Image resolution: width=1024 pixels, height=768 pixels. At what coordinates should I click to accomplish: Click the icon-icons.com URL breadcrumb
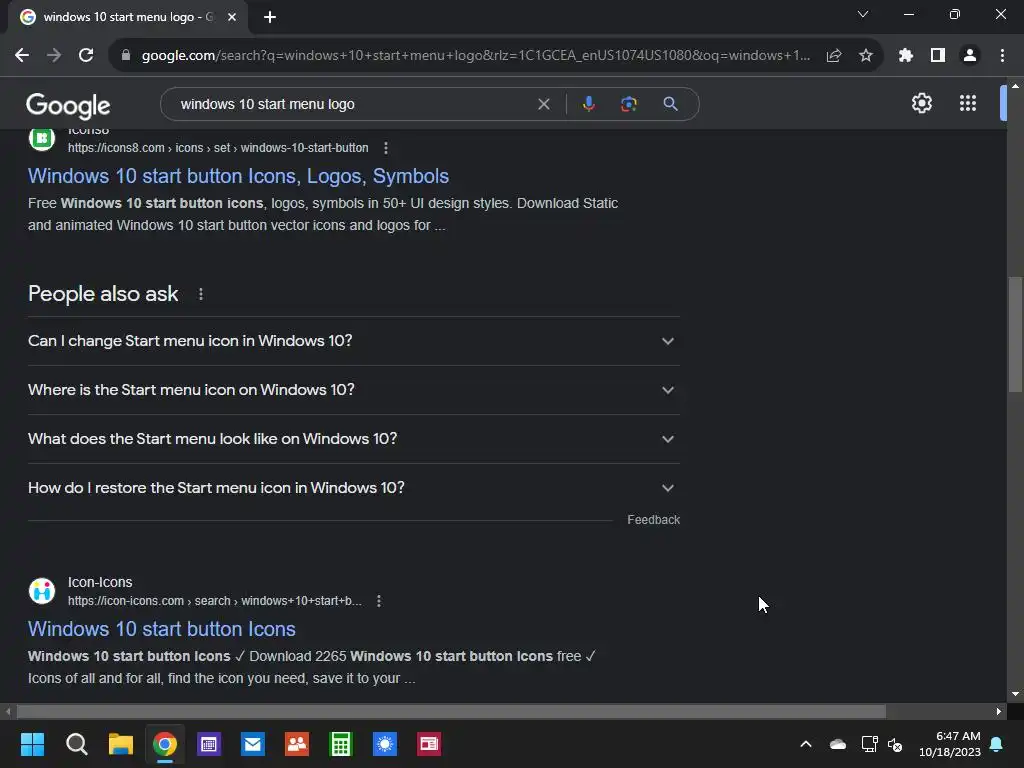click(x=215, y=601)
